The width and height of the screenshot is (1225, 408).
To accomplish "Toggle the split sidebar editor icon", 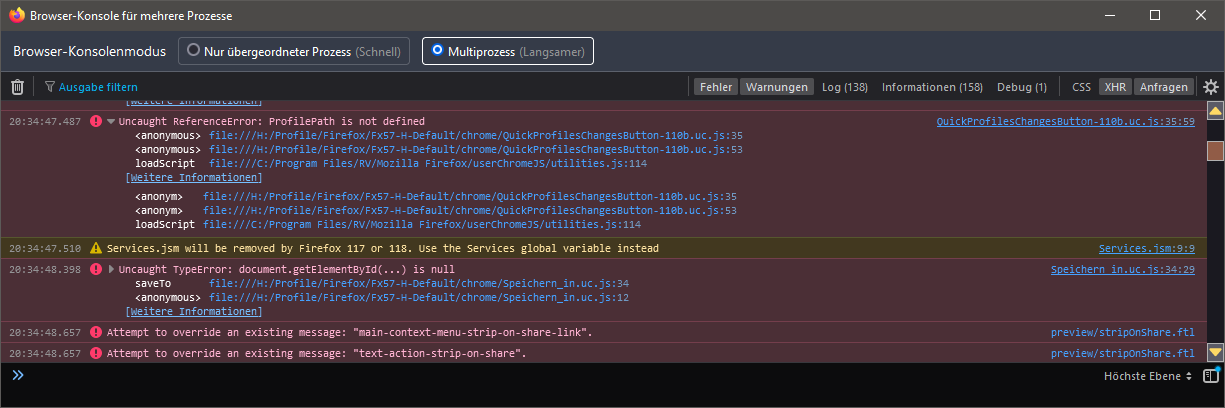I will click(1211, 376).
